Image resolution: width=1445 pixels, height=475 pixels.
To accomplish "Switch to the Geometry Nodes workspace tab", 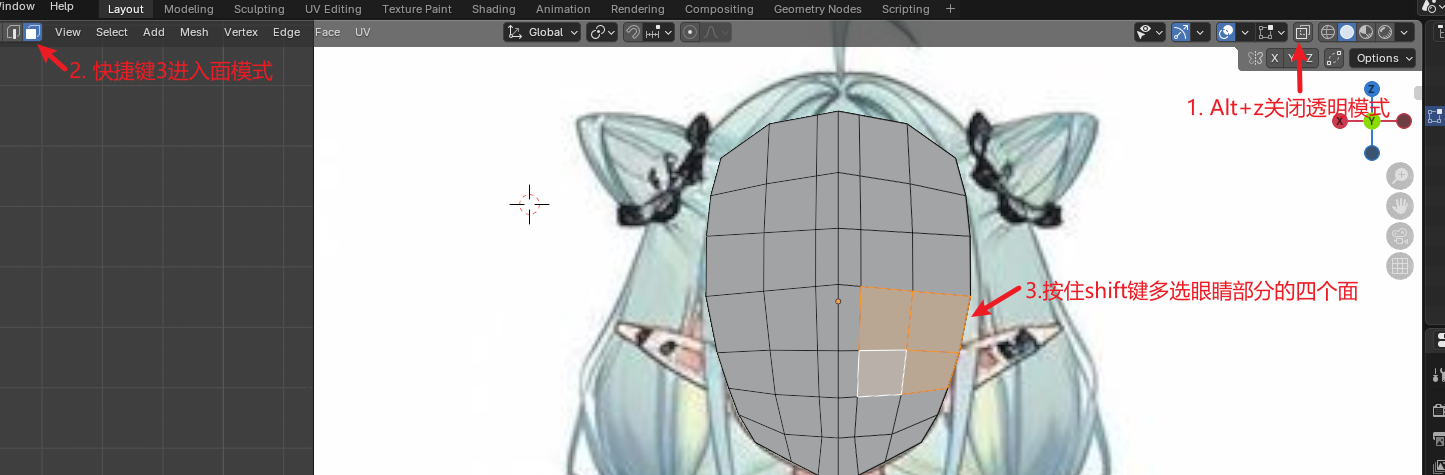I will pyautogui.click(x=817, y=9).
